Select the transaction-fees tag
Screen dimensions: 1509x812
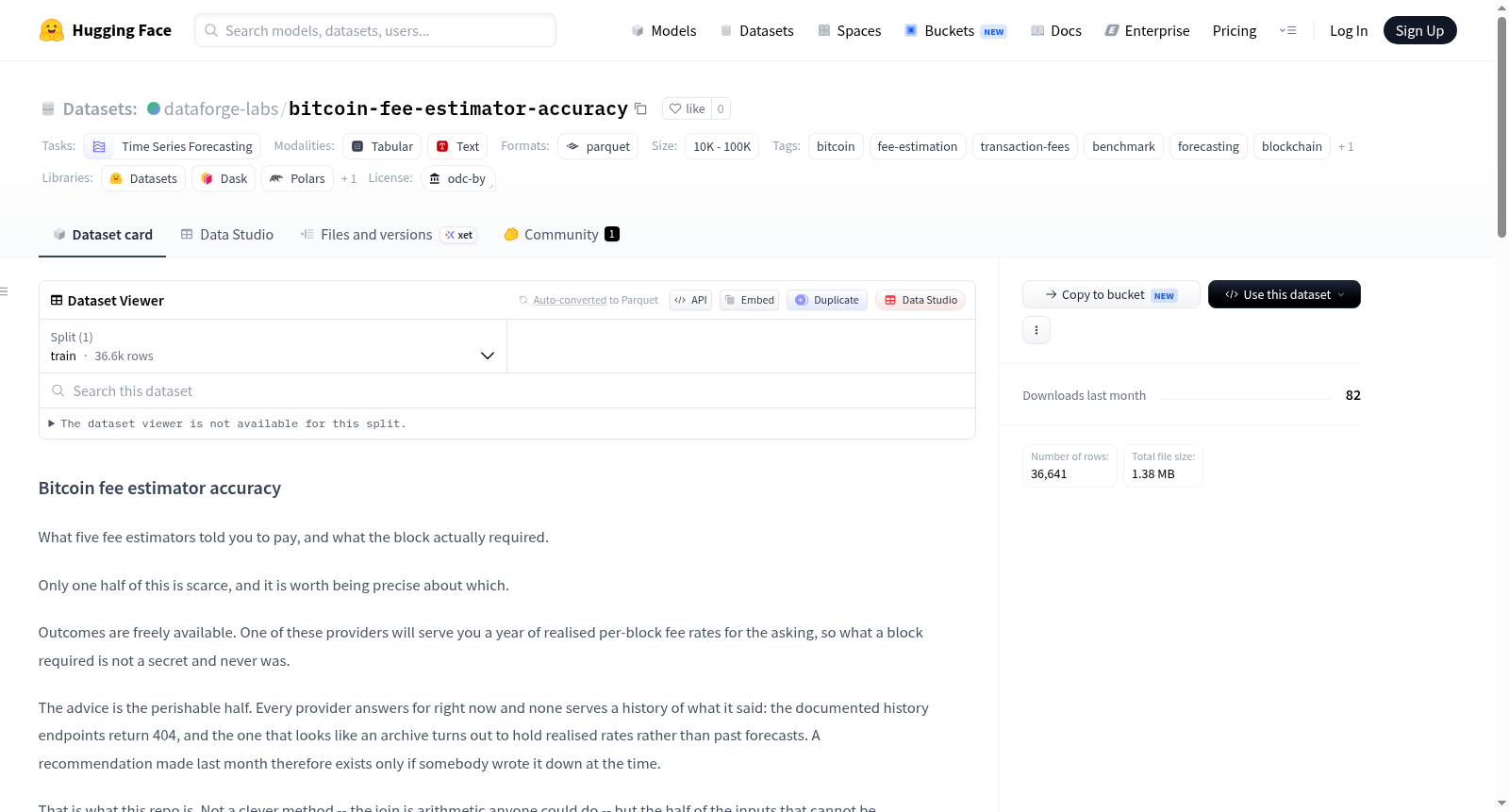coord(1025,146)
